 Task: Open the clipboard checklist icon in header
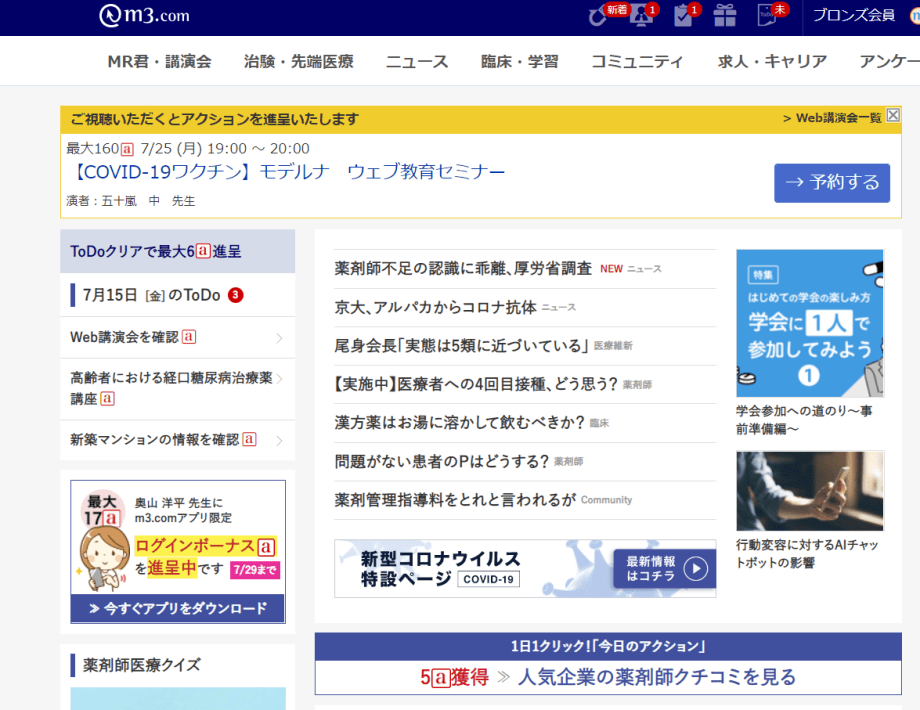pyautogui.click(x=683, y=16)
